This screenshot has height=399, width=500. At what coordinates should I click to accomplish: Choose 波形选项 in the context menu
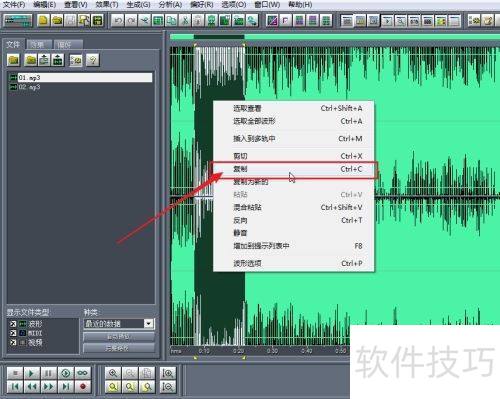point(294,263)
